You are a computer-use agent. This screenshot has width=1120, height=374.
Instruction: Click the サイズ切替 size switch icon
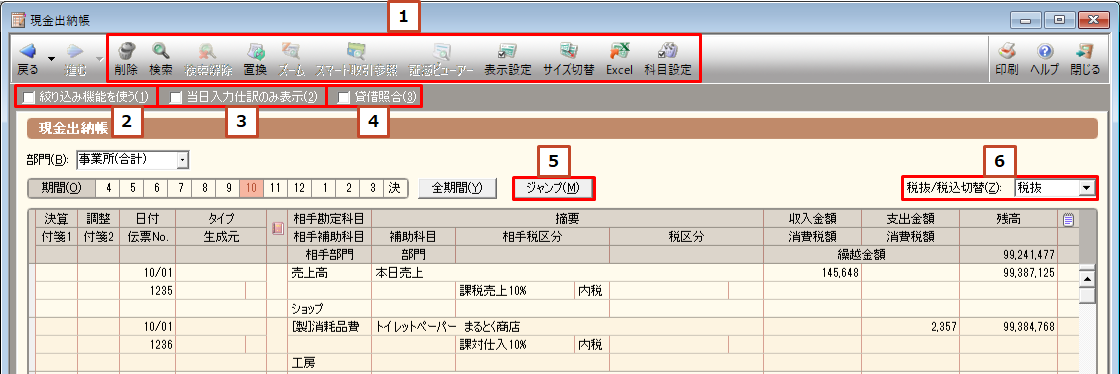pos(569,58)
